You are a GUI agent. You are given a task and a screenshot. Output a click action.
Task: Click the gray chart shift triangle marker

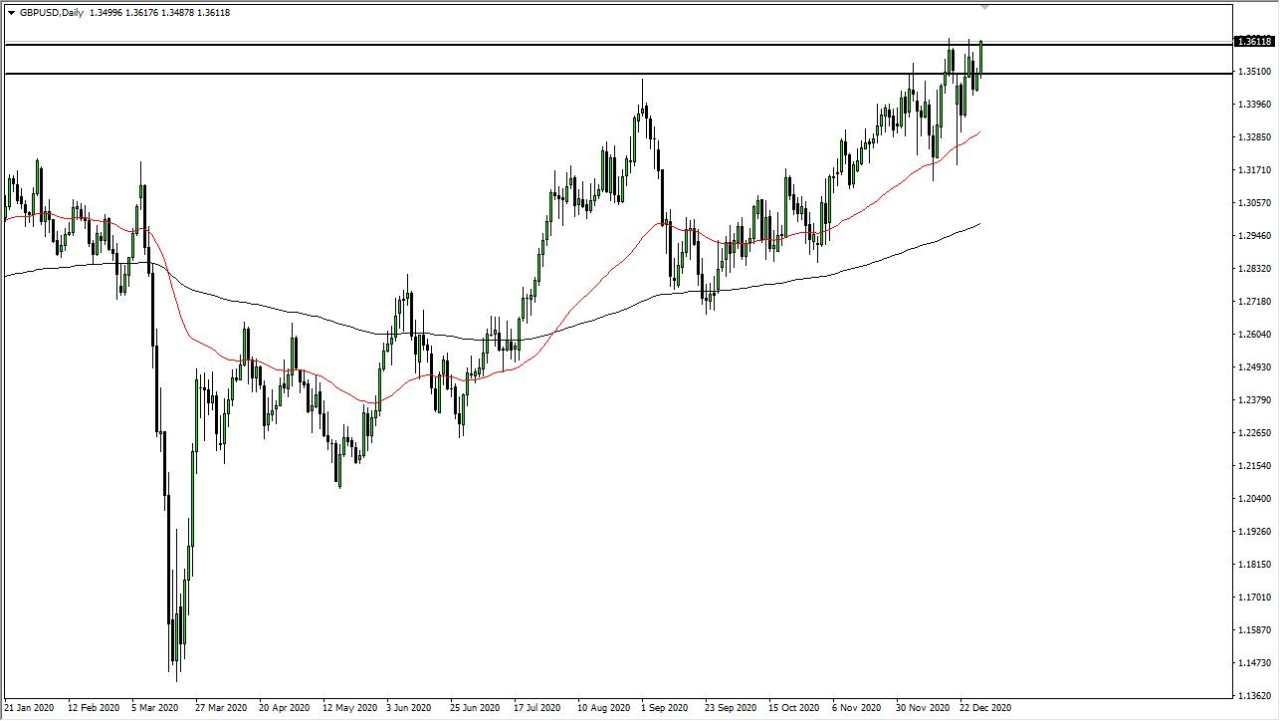point(985,7)
